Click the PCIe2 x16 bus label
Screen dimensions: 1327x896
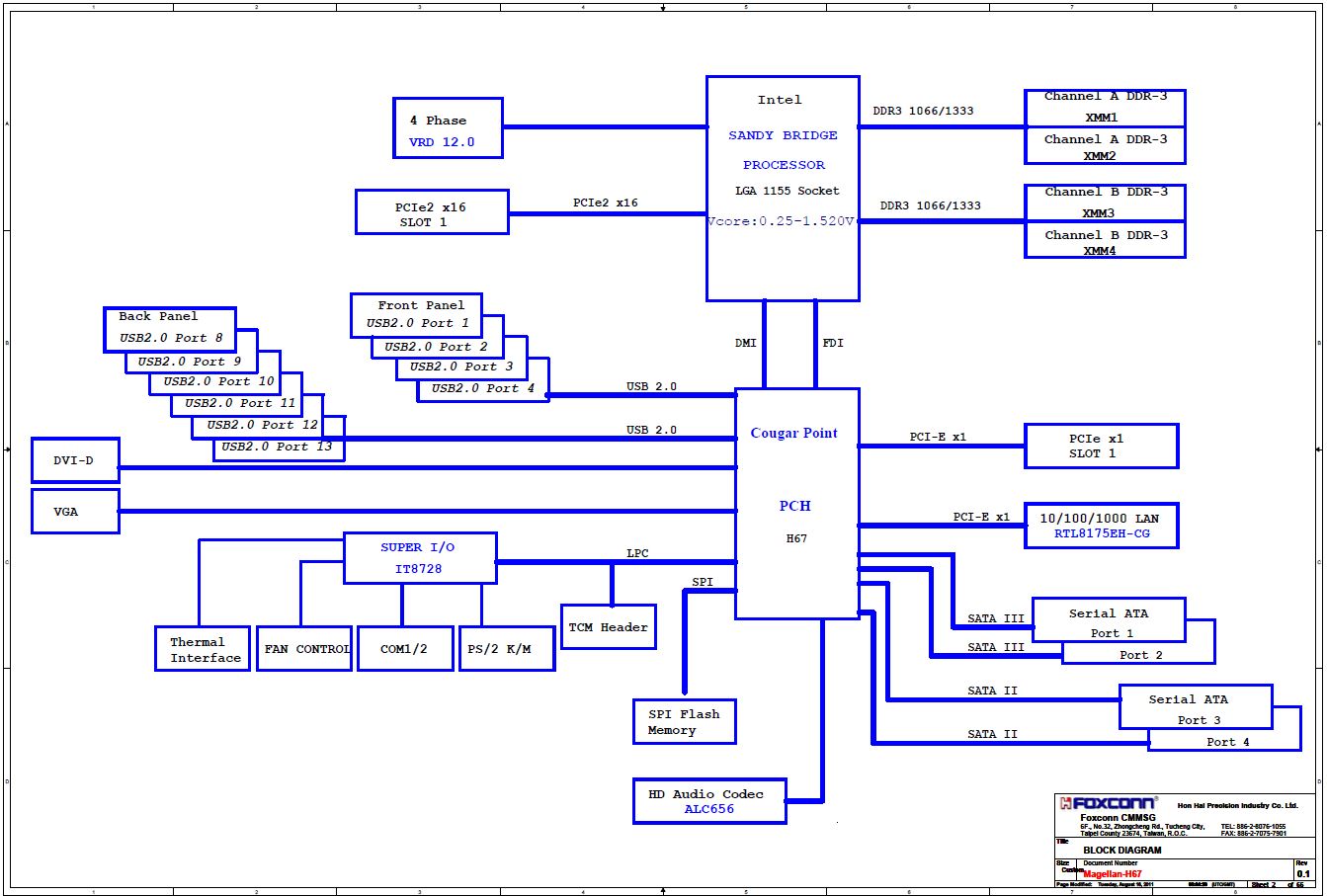(x=605, y=203)
